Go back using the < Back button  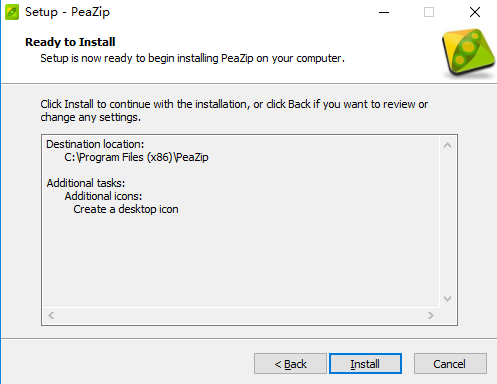(290, 364)
